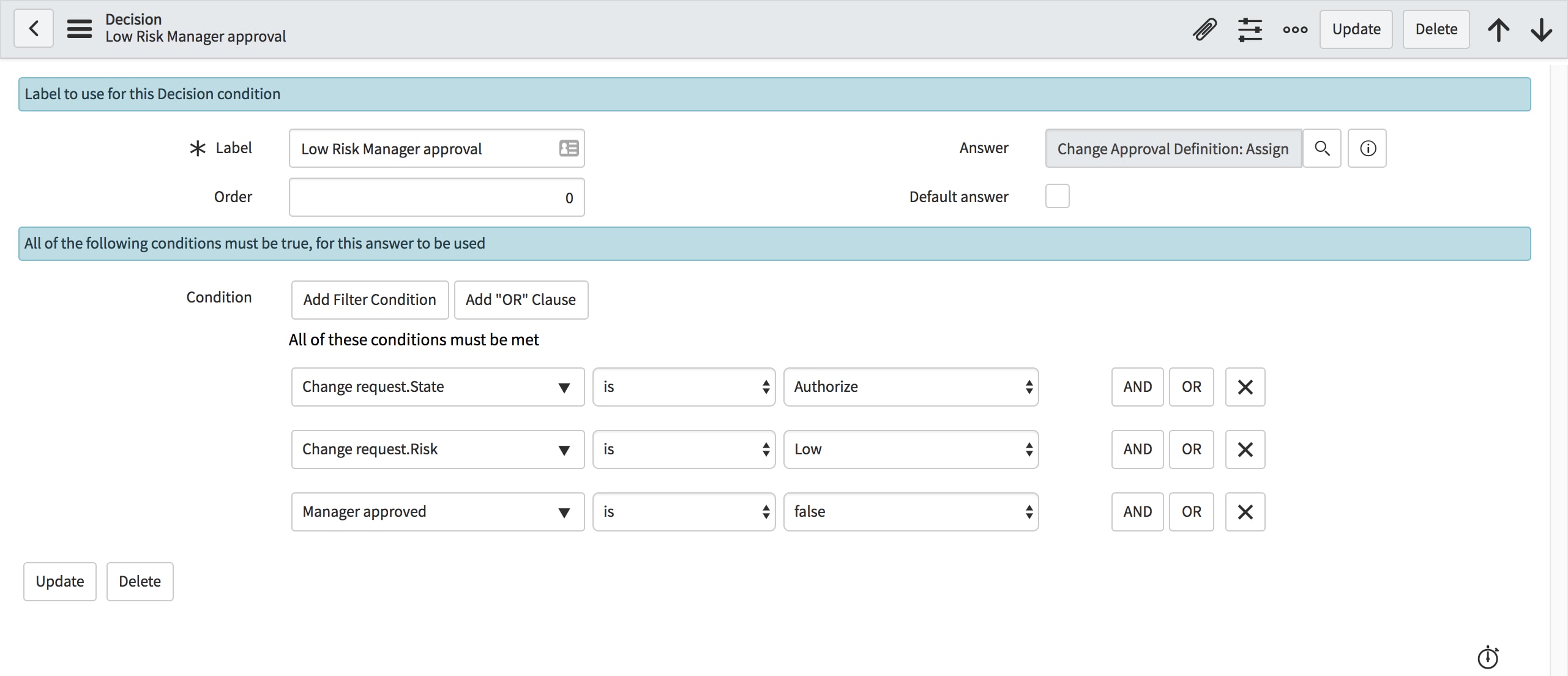Open the operator dropdown on the Risk condition

764,449
